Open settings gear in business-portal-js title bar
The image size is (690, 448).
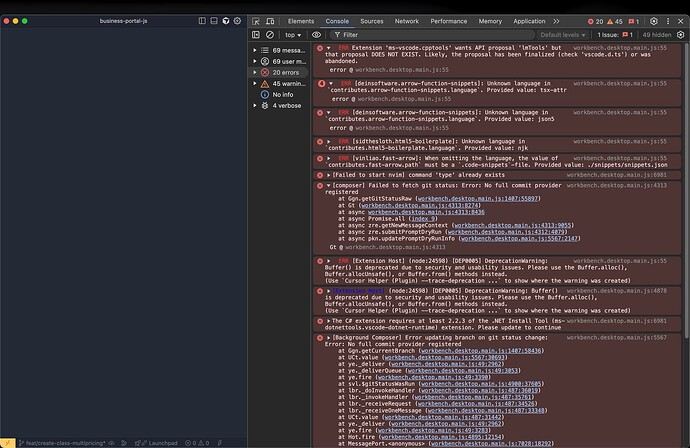(237, 21)
